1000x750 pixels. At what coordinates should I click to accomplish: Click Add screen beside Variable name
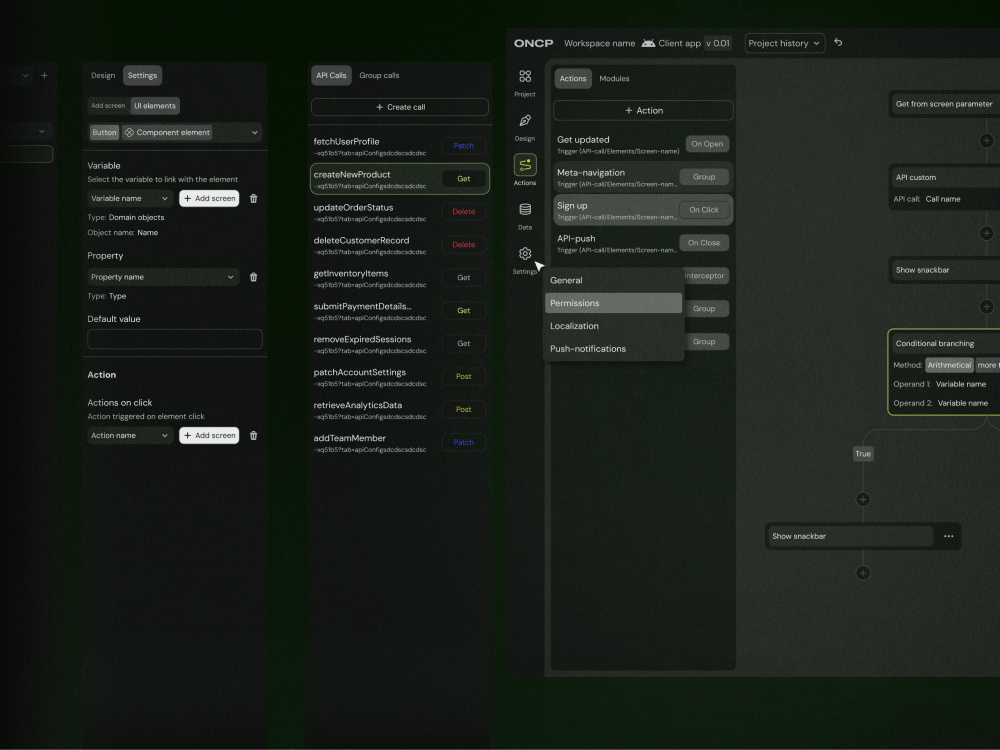[x=209, y=198]
